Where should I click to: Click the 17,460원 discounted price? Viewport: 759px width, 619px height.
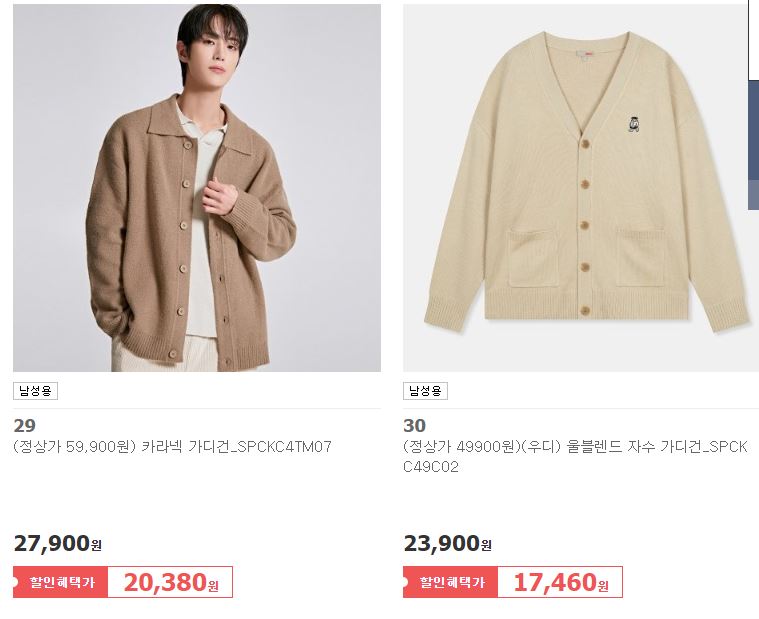[x=561, y=582]
